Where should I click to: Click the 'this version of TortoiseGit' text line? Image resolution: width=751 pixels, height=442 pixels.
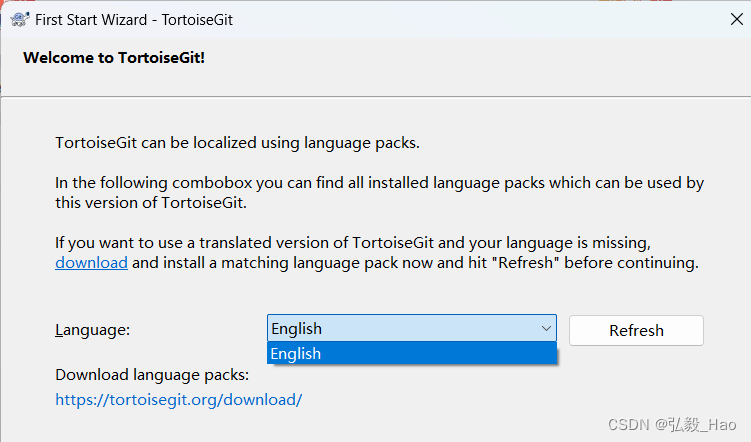click(150, 203)
